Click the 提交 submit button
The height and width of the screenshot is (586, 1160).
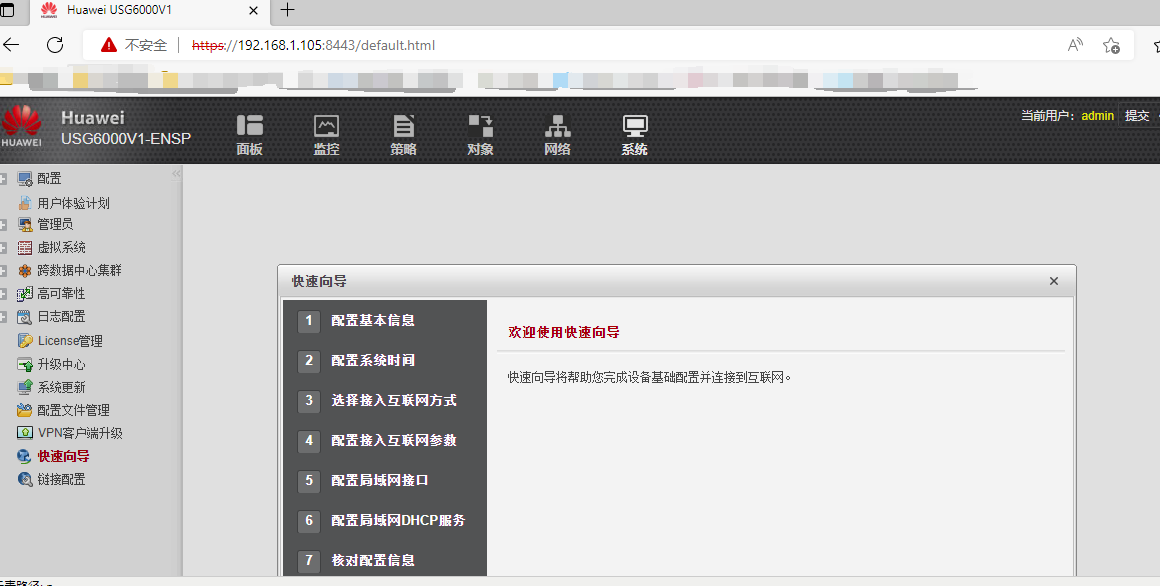(x=1137, y=115)
